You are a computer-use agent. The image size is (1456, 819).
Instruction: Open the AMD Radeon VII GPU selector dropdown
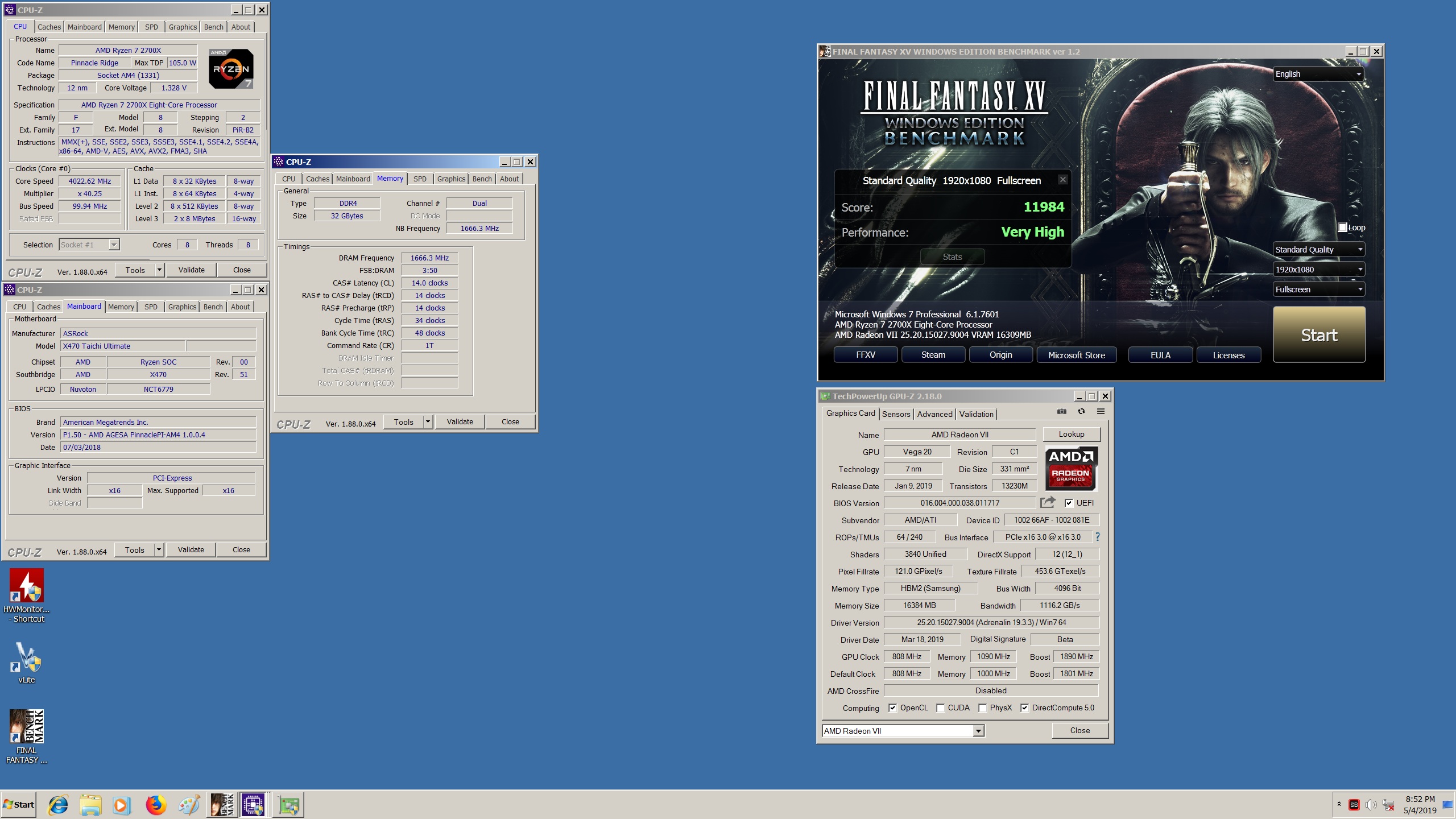[x=903, y=731]
